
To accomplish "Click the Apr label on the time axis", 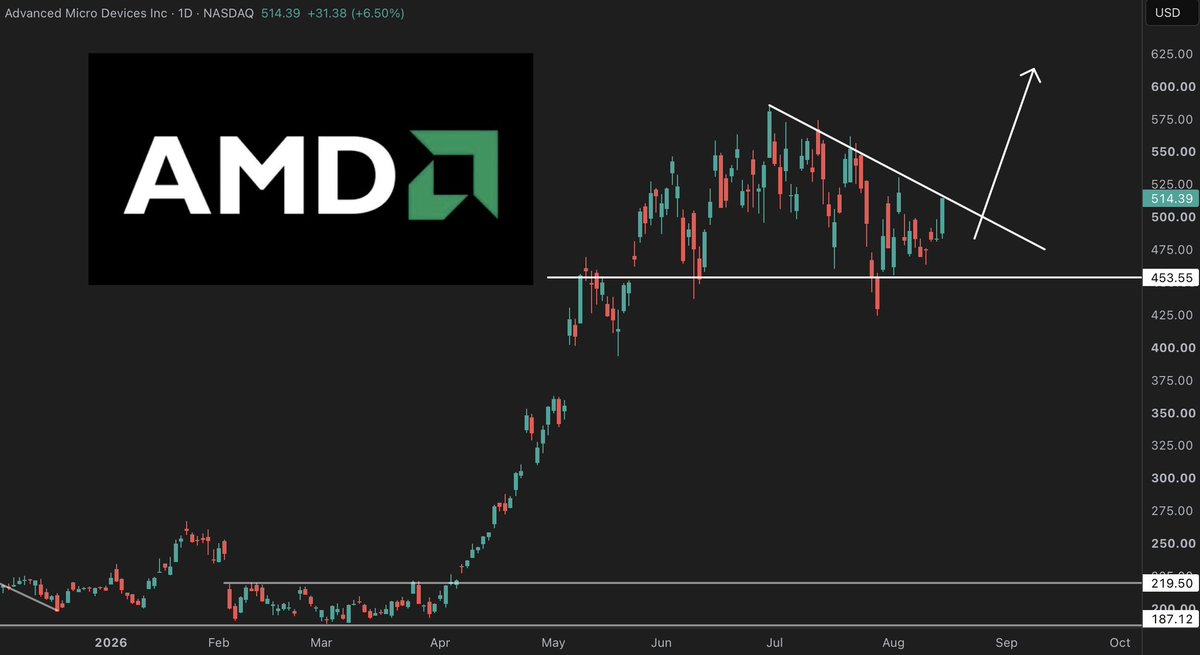I will (438, 643).
